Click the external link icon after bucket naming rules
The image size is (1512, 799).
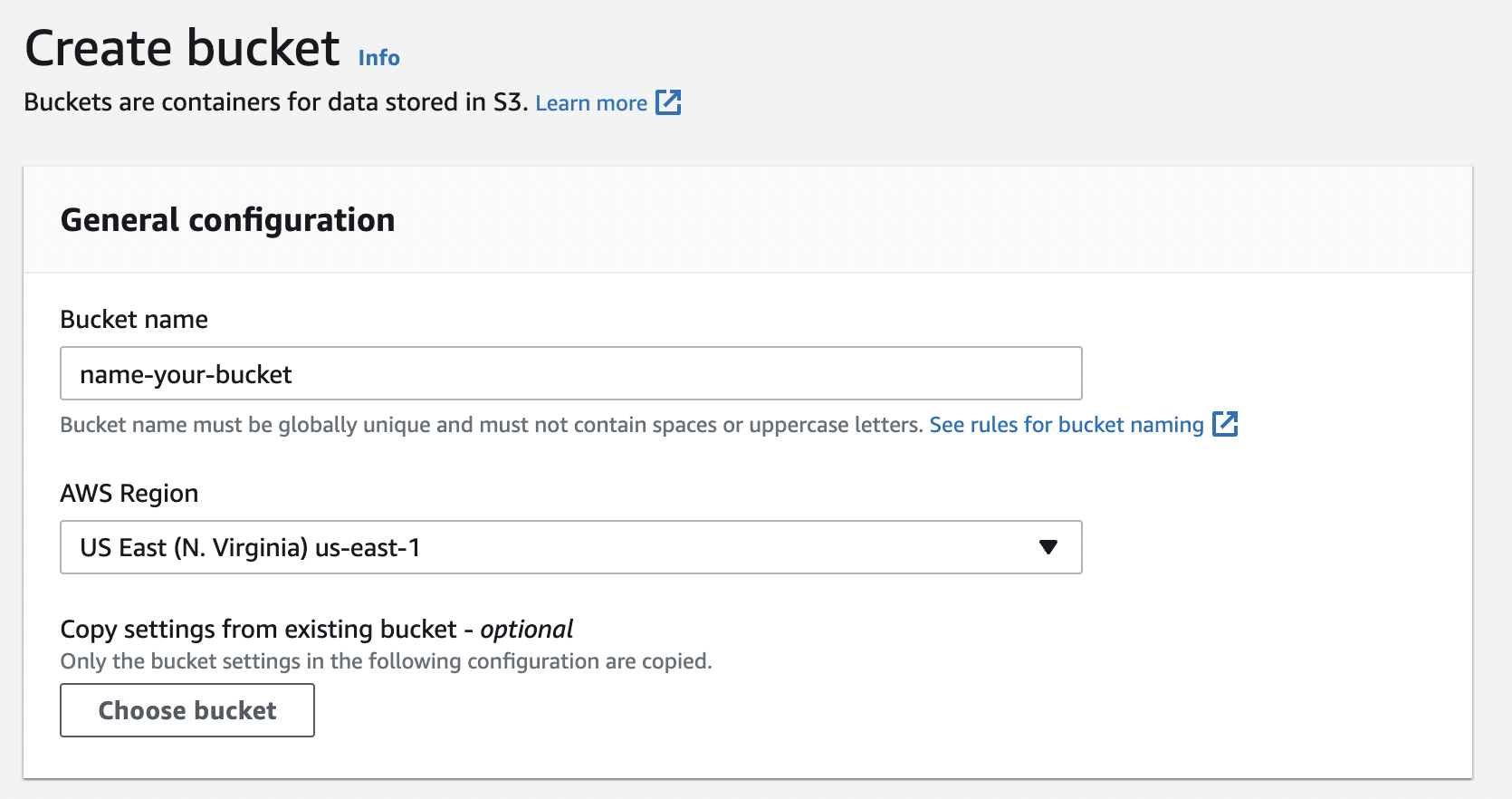click(x=1227, y=424)
